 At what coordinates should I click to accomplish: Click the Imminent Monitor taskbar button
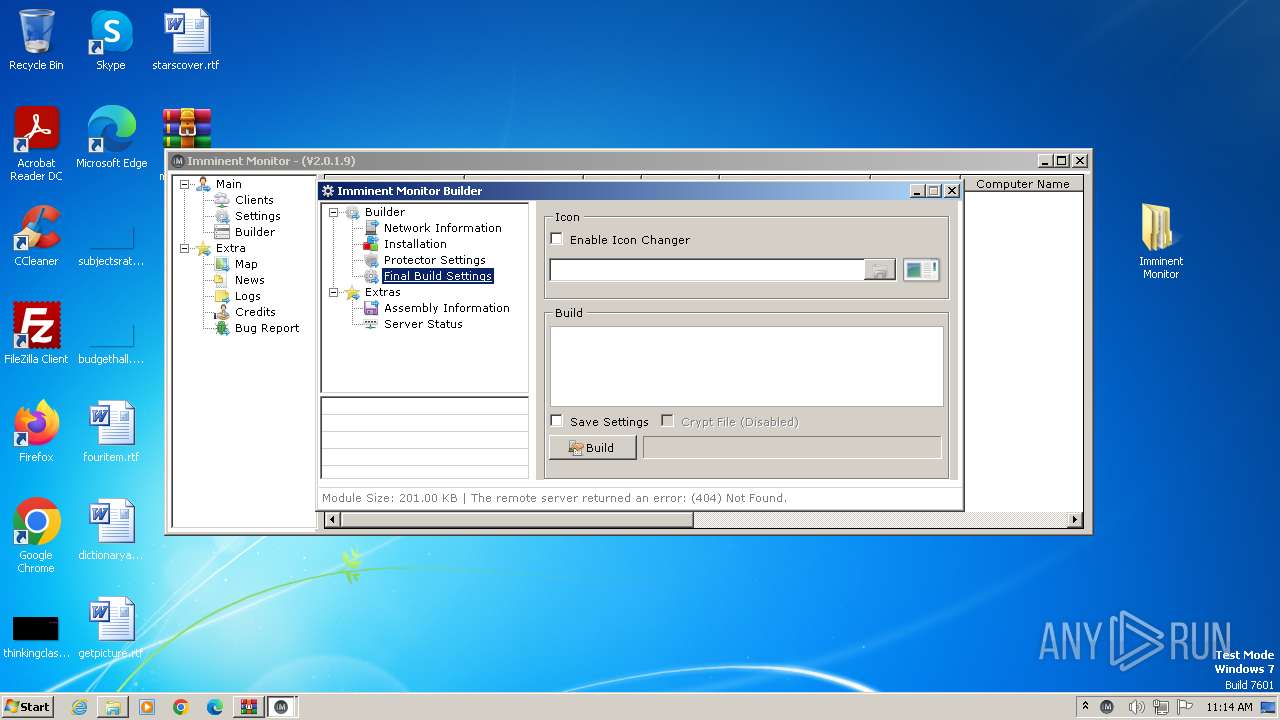[x=282, y=707]
